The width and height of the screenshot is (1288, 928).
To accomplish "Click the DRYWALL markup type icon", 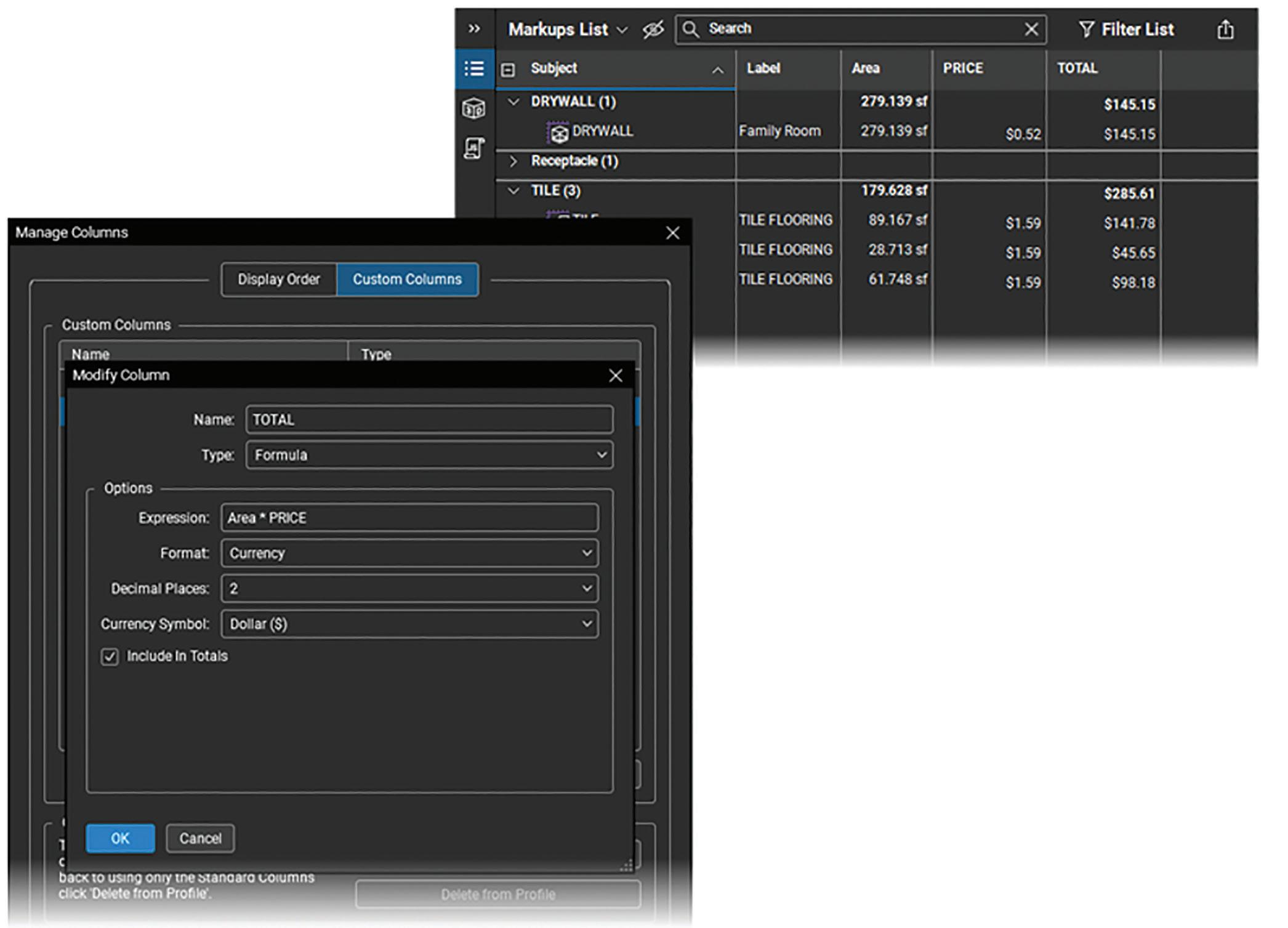I will (558, 132).
